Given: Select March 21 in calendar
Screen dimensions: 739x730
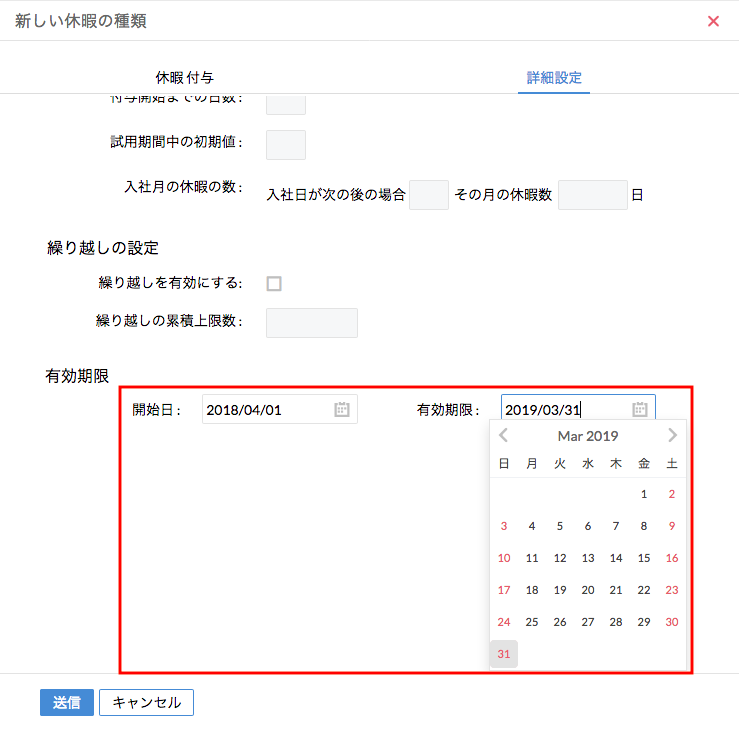Looking at the screenshot, I should coord(616,590).
